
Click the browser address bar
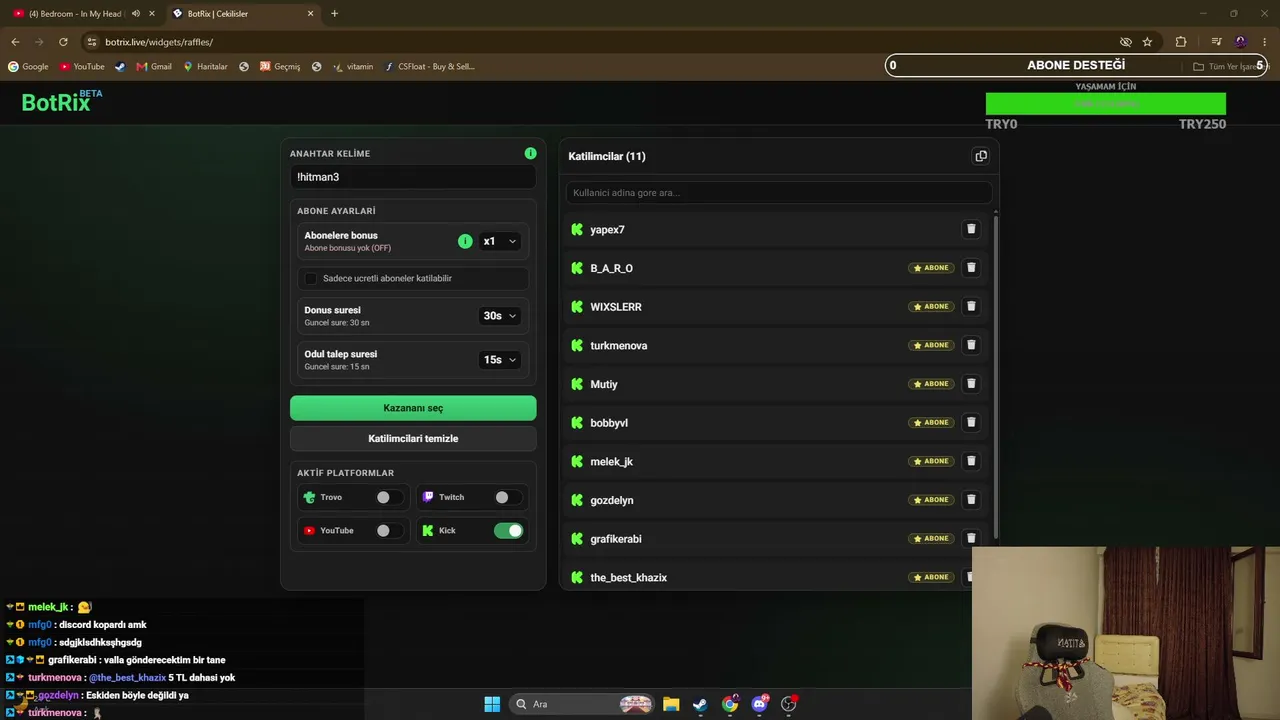[600, 42]
